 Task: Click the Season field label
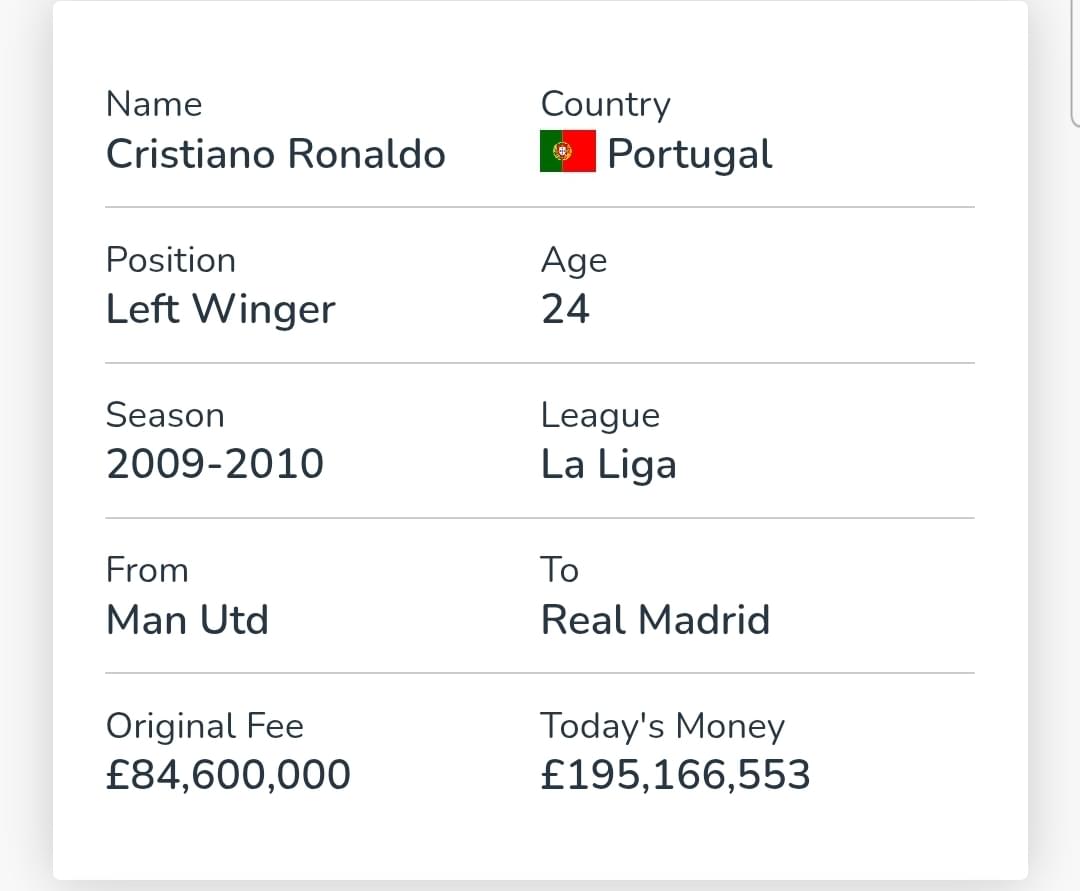click(165, 415)
